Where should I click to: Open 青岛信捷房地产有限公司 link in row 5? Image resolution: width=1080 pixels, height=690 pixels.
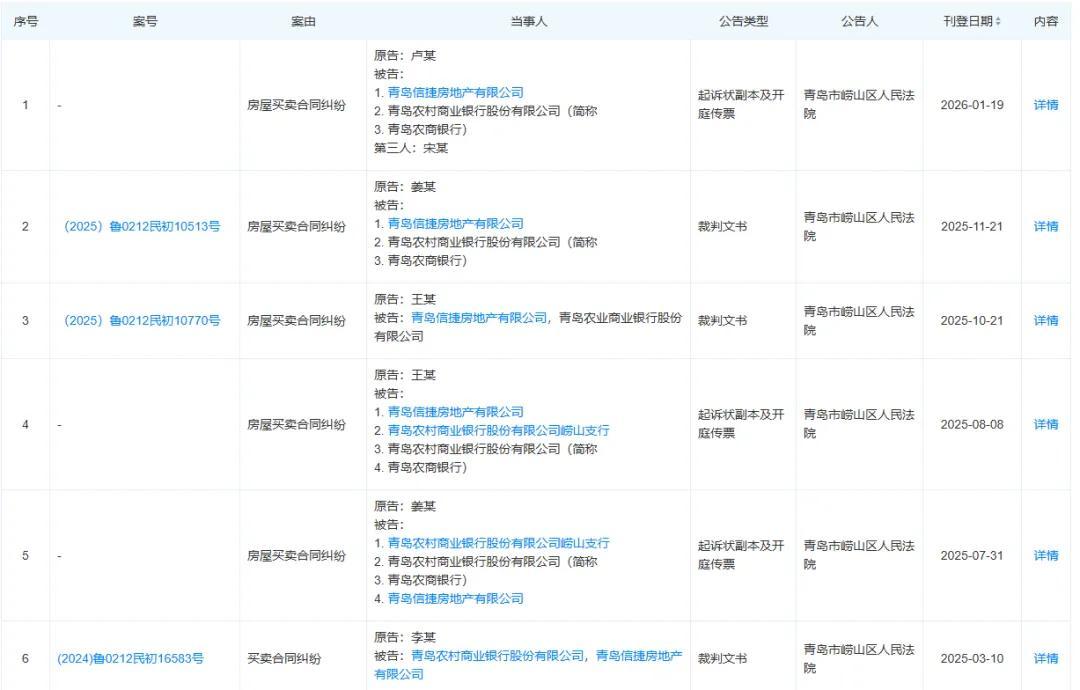[455, 598]
